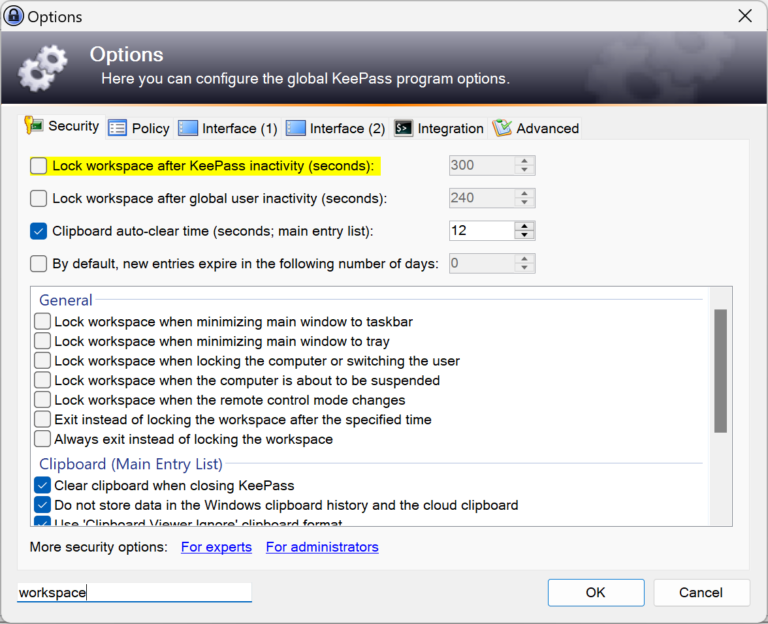Screen dimensions: 768x624
Task: Click down arrow of global inactivity spinner
Action: (525, 203)
